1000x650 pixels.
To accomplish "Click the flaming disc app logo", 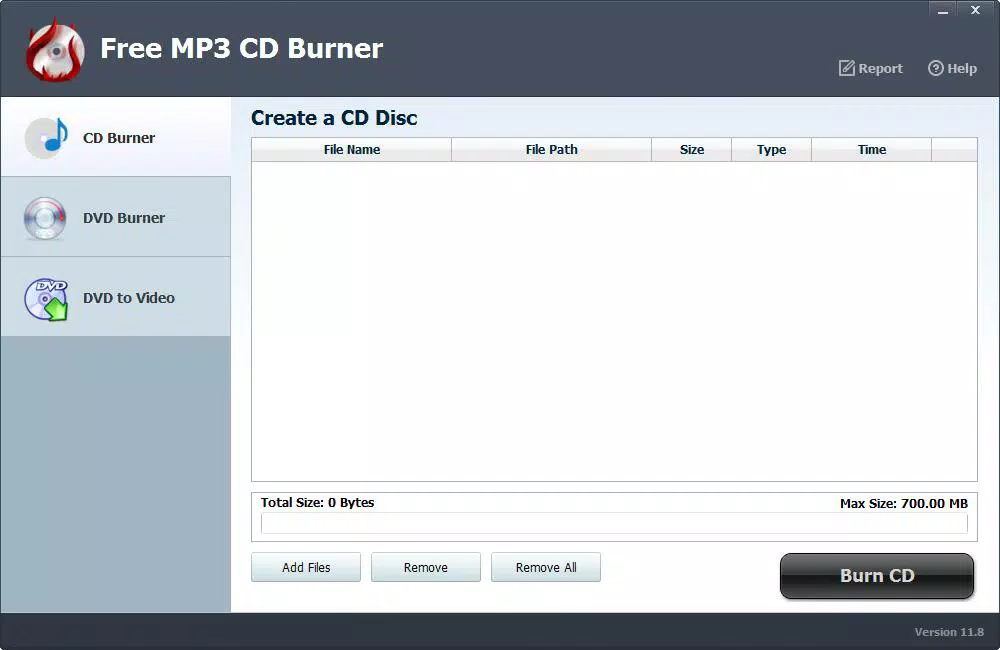I will coord(55,49).
